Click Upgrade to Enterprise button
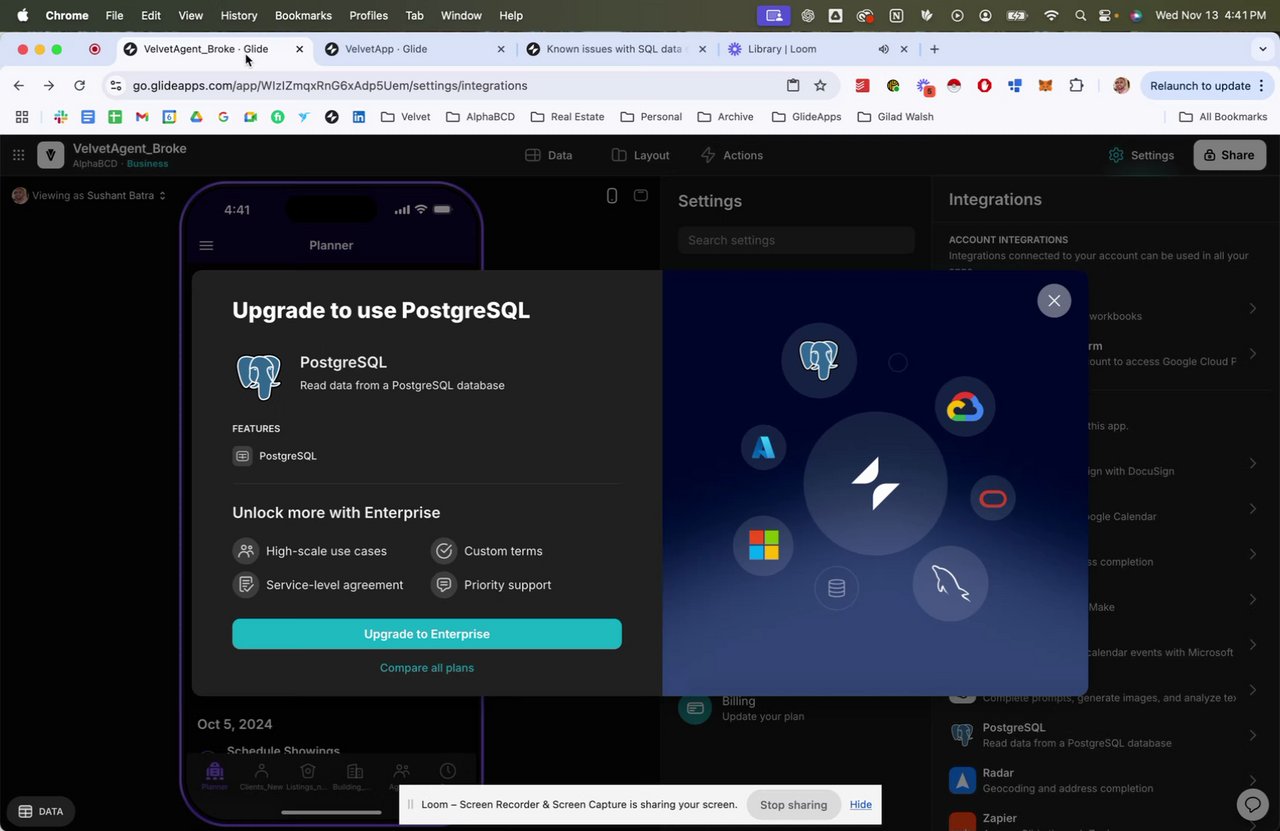The width and height of the screenshot is (1280, 831). [x=427, y=634]
